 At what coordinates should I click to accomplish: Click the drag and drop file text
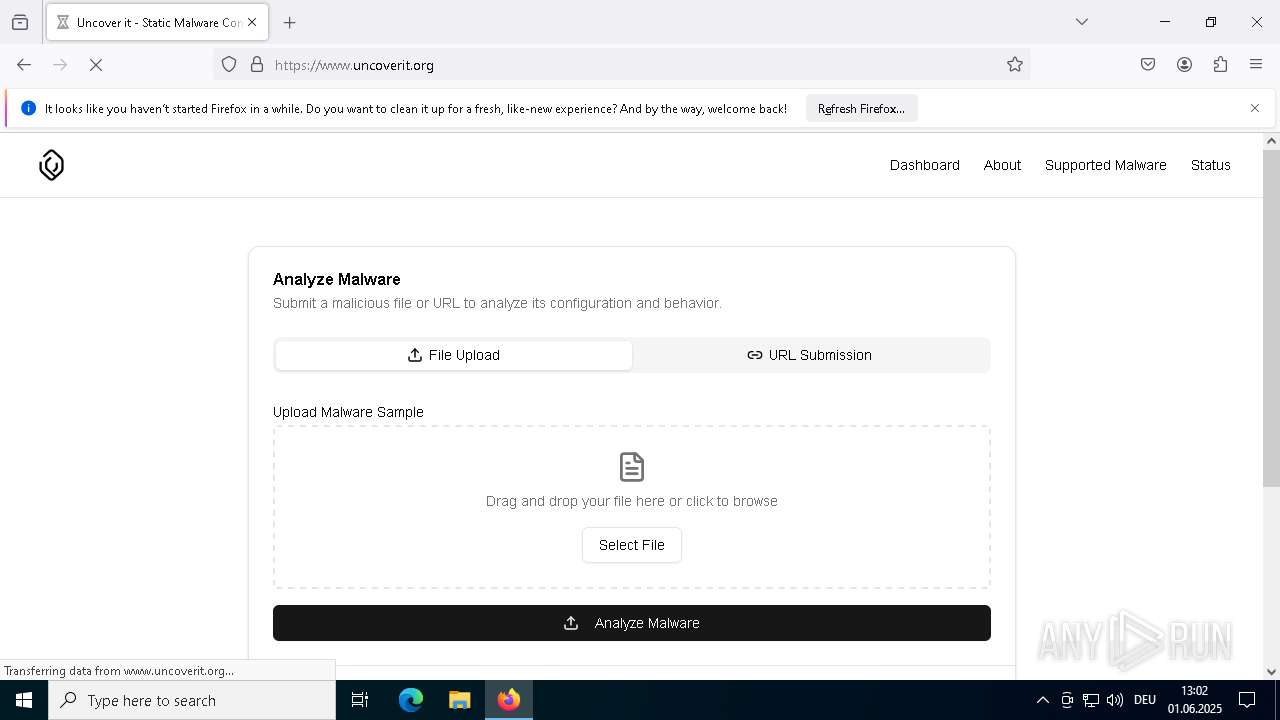pyautogui.click(x=632, y=501)
